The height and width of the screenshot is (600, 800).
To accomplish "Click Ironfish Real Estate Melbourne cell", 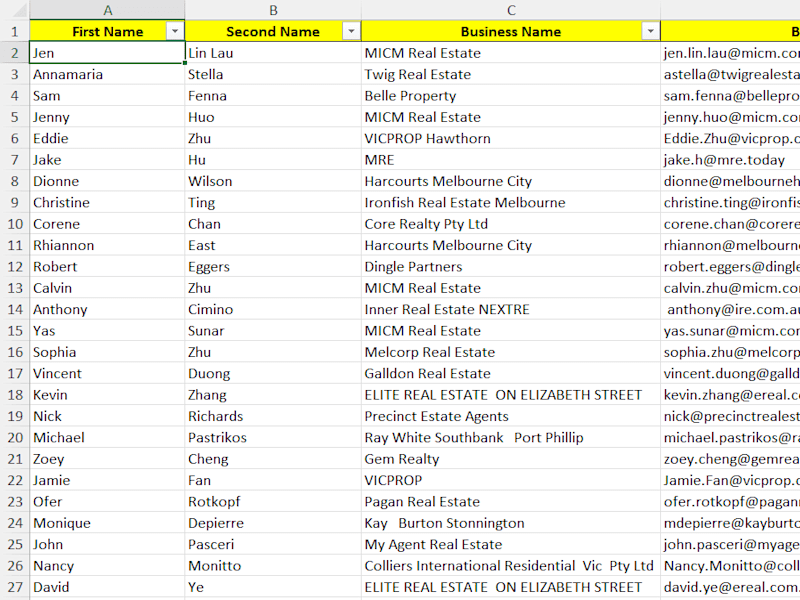I will [x=511, y=203].
